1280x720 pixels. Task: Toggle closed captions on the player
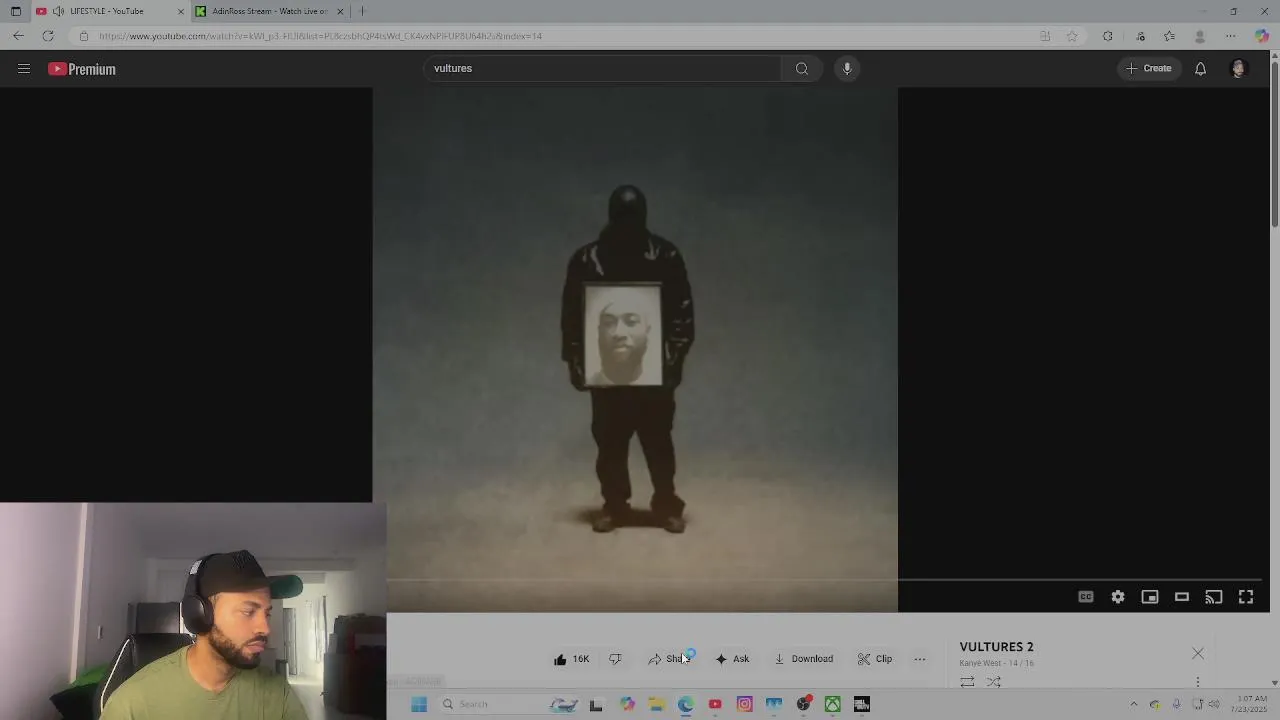pos(1086,597)
